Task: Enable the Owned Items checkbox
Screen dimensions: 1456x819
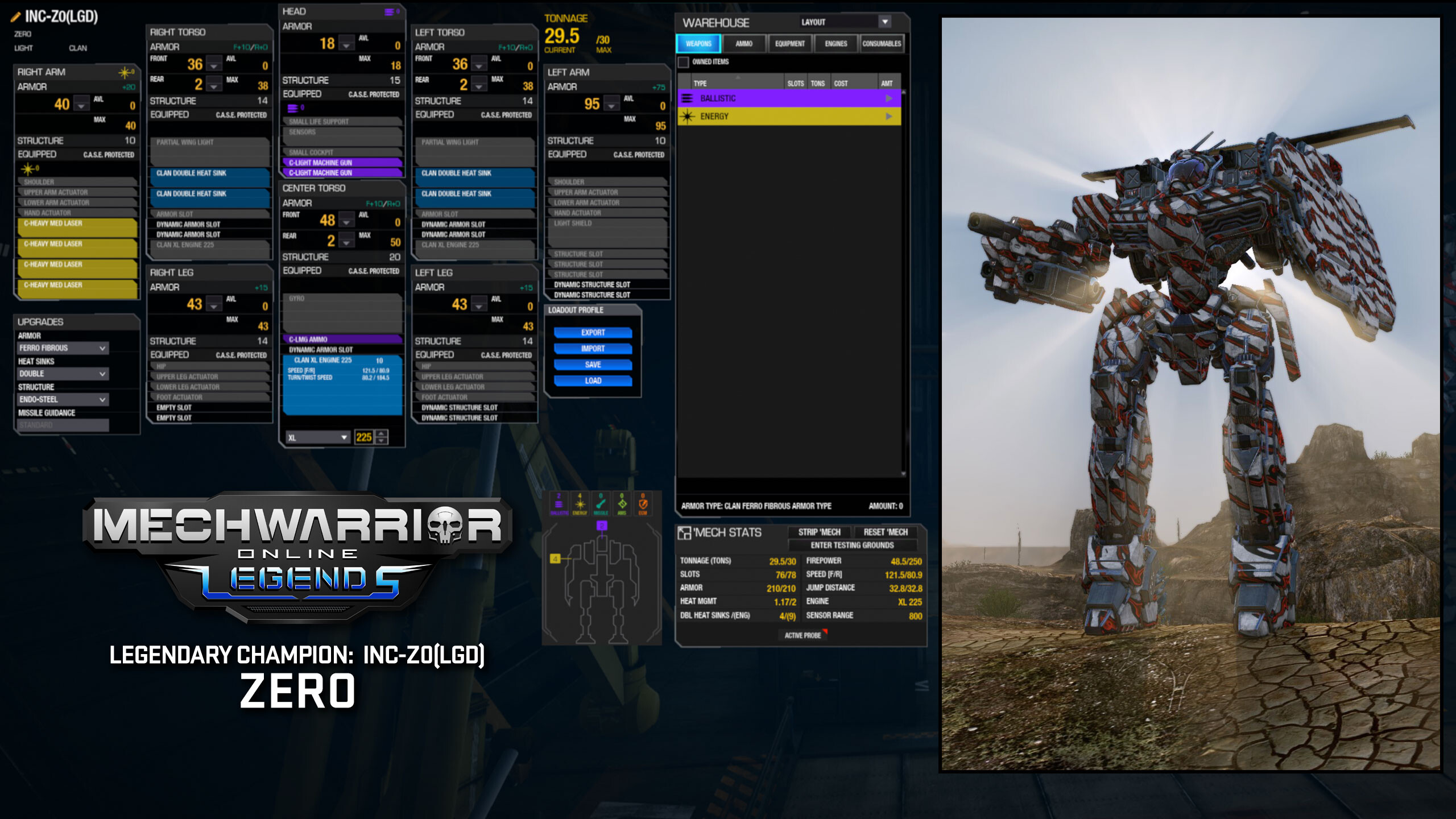Action: (x=682, y=61)
